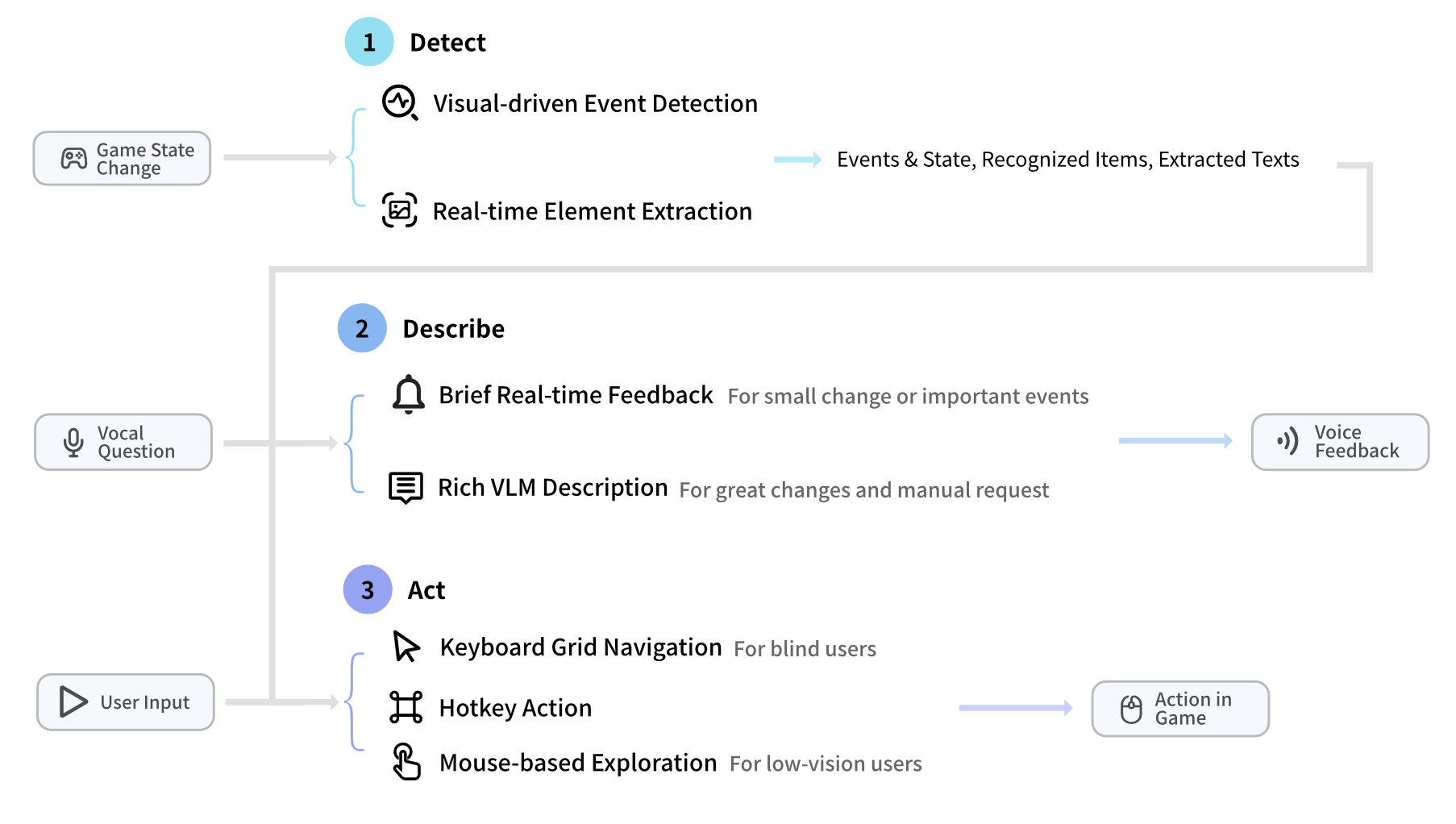
Task: Click the Hotkey Action label
Action: click(x=515, y=708)
